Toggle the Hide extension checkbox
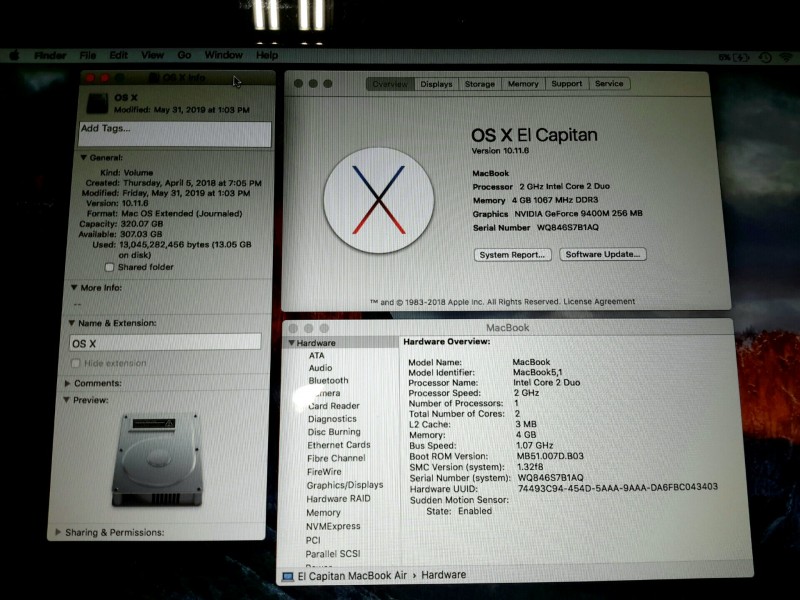Image resolution: width=800 pixels, height=600 pixels. [x=76, y=363]
